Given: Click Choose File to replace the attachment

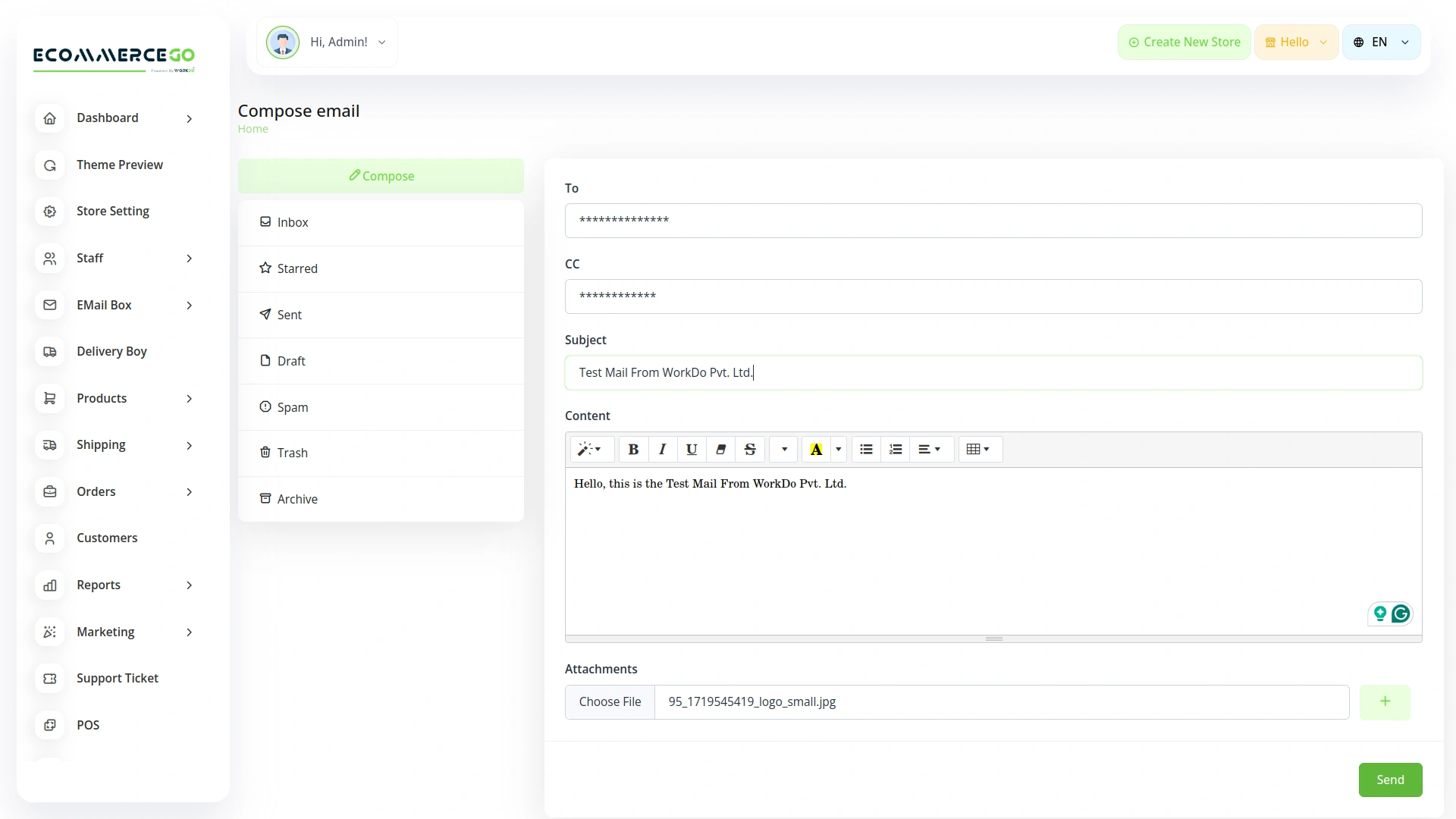Looking at the screenshot, I should pyautogui.click(x=610, y=701).
